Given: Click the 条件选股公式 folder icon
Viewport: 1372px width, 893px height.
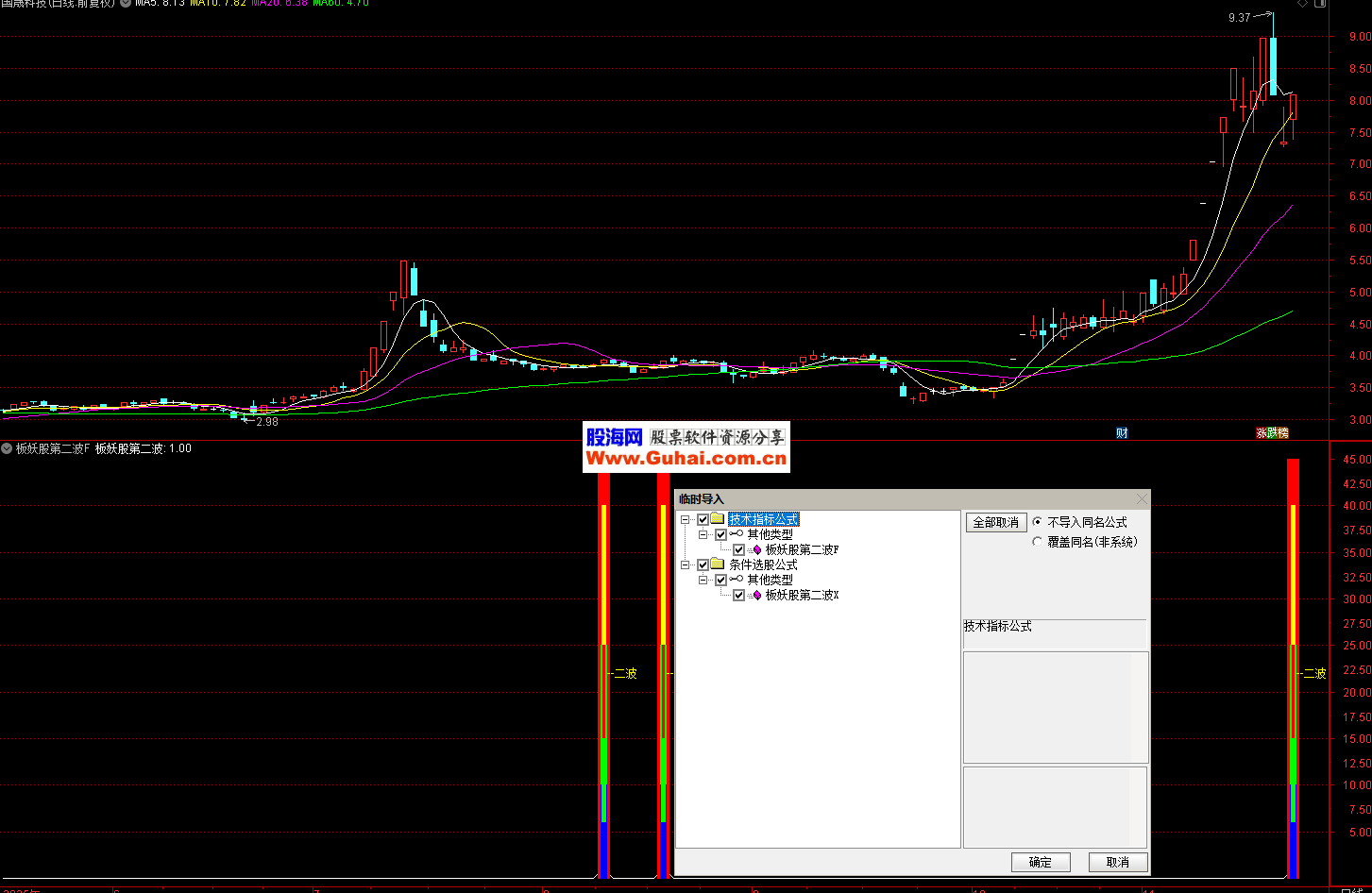Looking at the screenshot, I should click(x=718, y=565).
